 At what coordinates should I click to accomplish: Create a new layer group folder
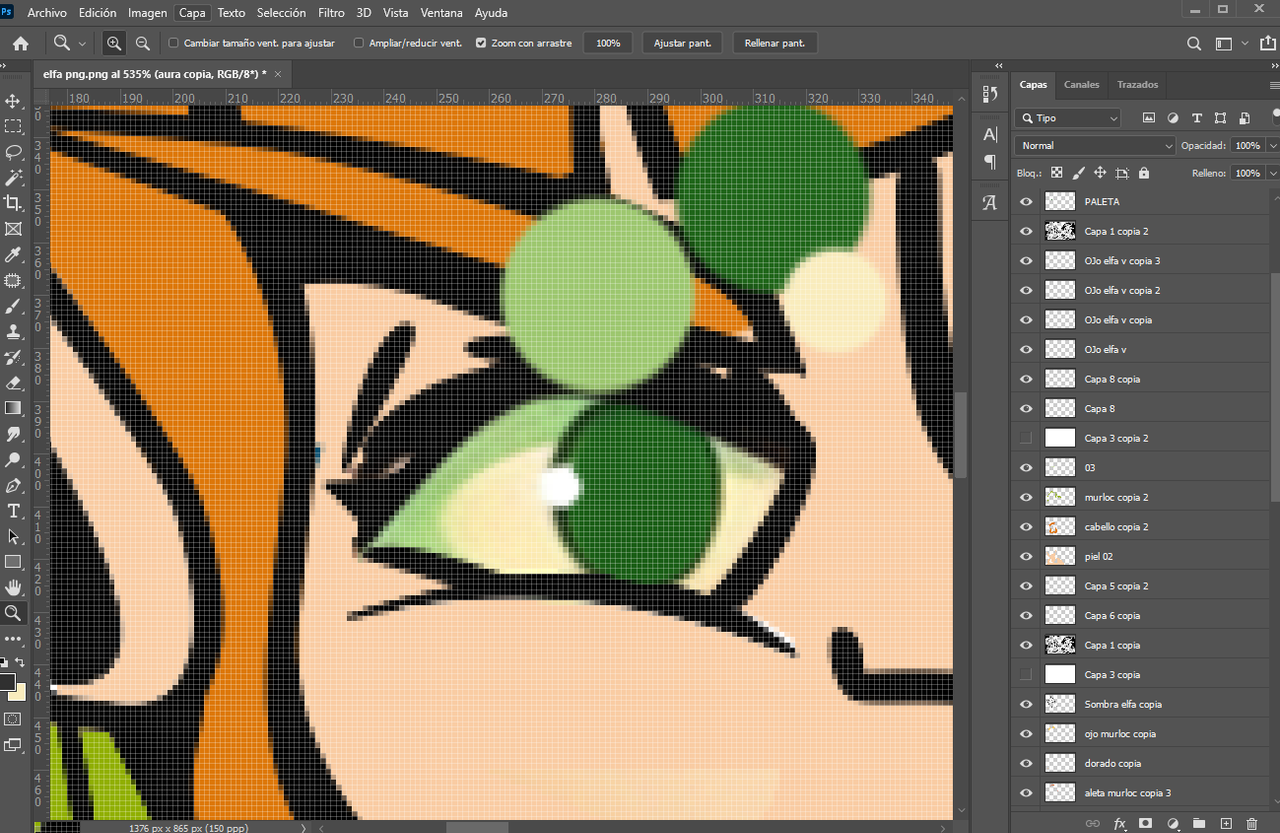click(x=1199, y=823)
